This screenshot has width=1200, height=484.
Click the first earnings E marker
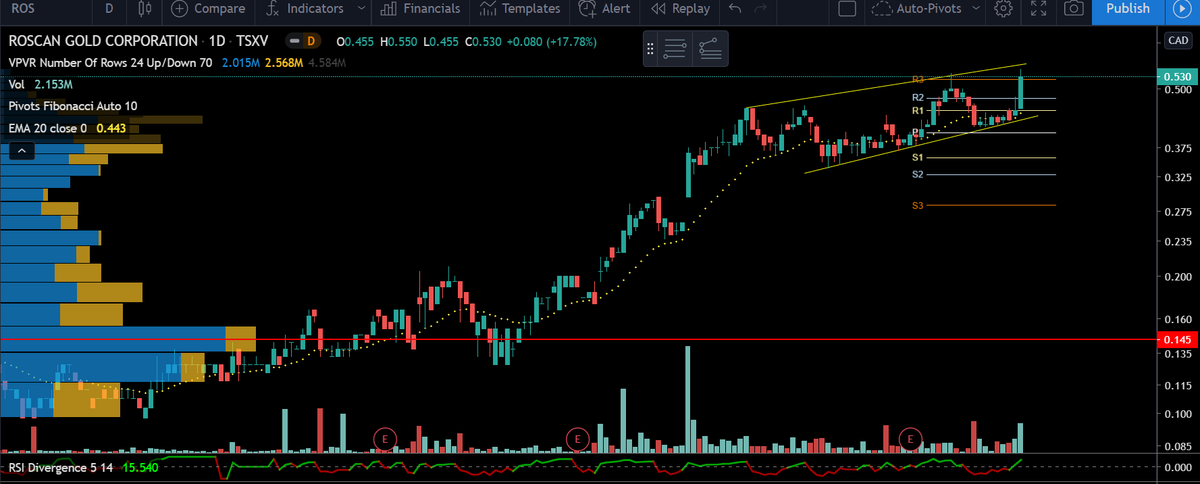click(385, 437)
